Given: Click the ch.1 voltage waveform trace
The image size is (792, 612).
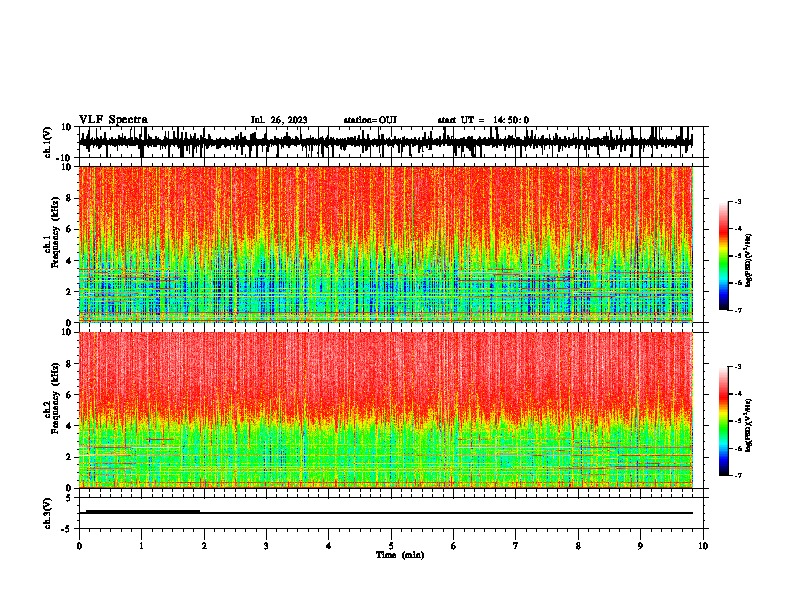Looking at the screenshot, I should coord(385,141).
